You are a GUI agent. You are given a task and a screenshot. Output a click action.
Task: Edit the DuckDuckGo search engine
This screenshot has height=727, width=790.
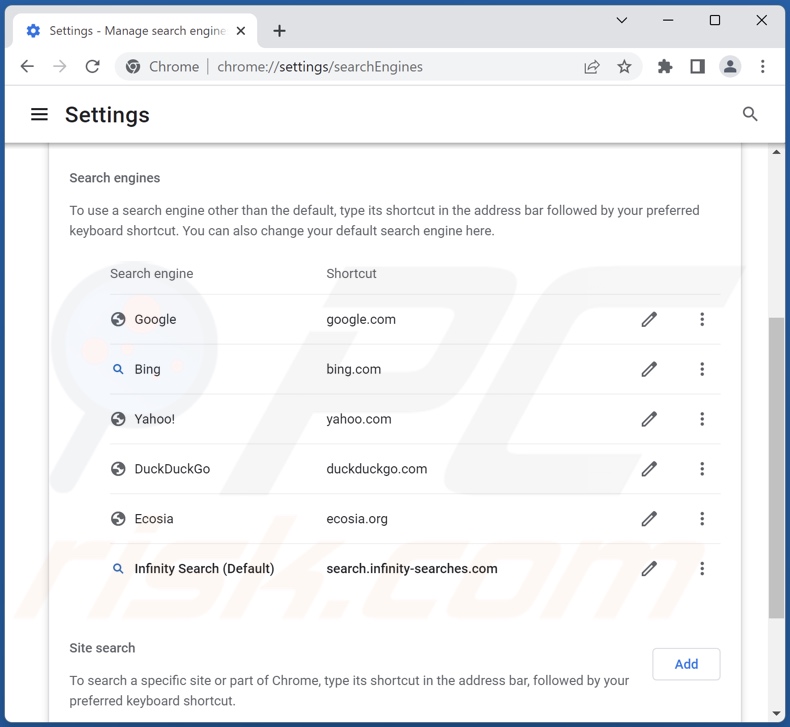[x=649, y=469]
